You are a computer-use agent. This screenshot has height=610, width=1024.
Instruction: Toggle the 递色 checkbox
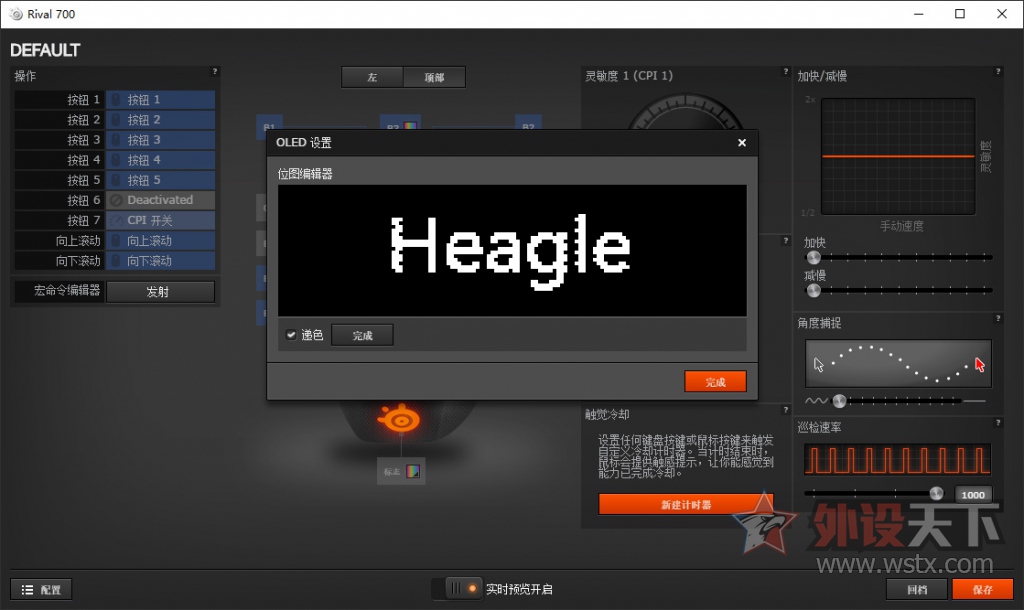tap(291, 335)
